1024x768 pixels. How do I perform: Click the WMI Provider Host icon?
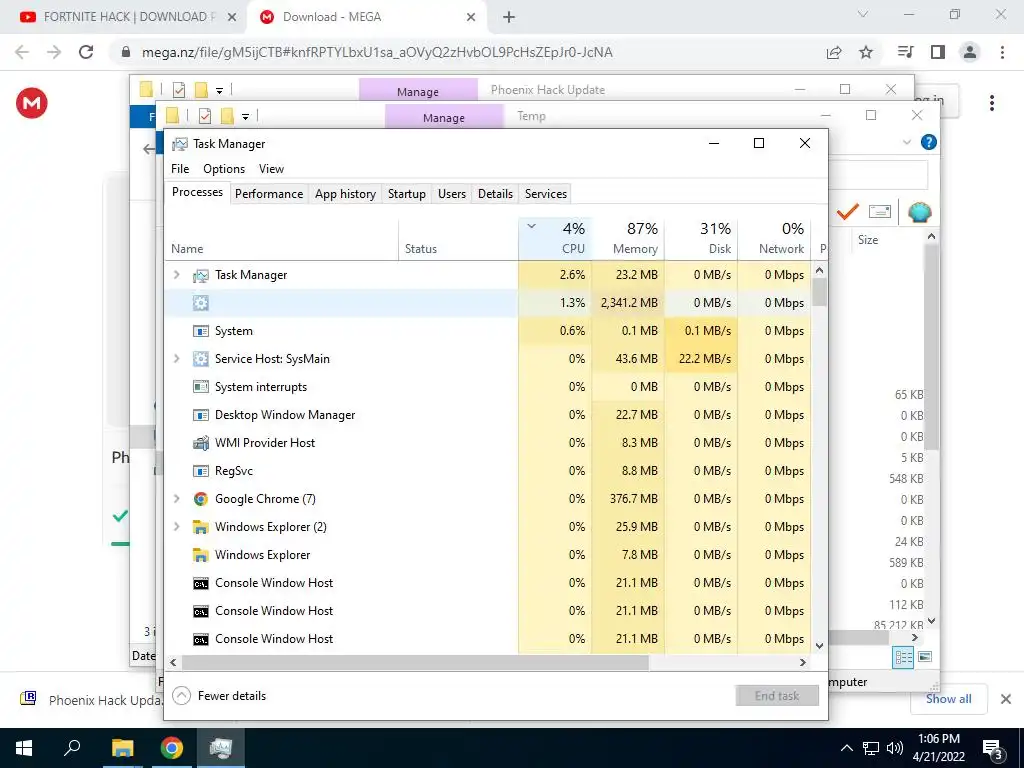200,443
